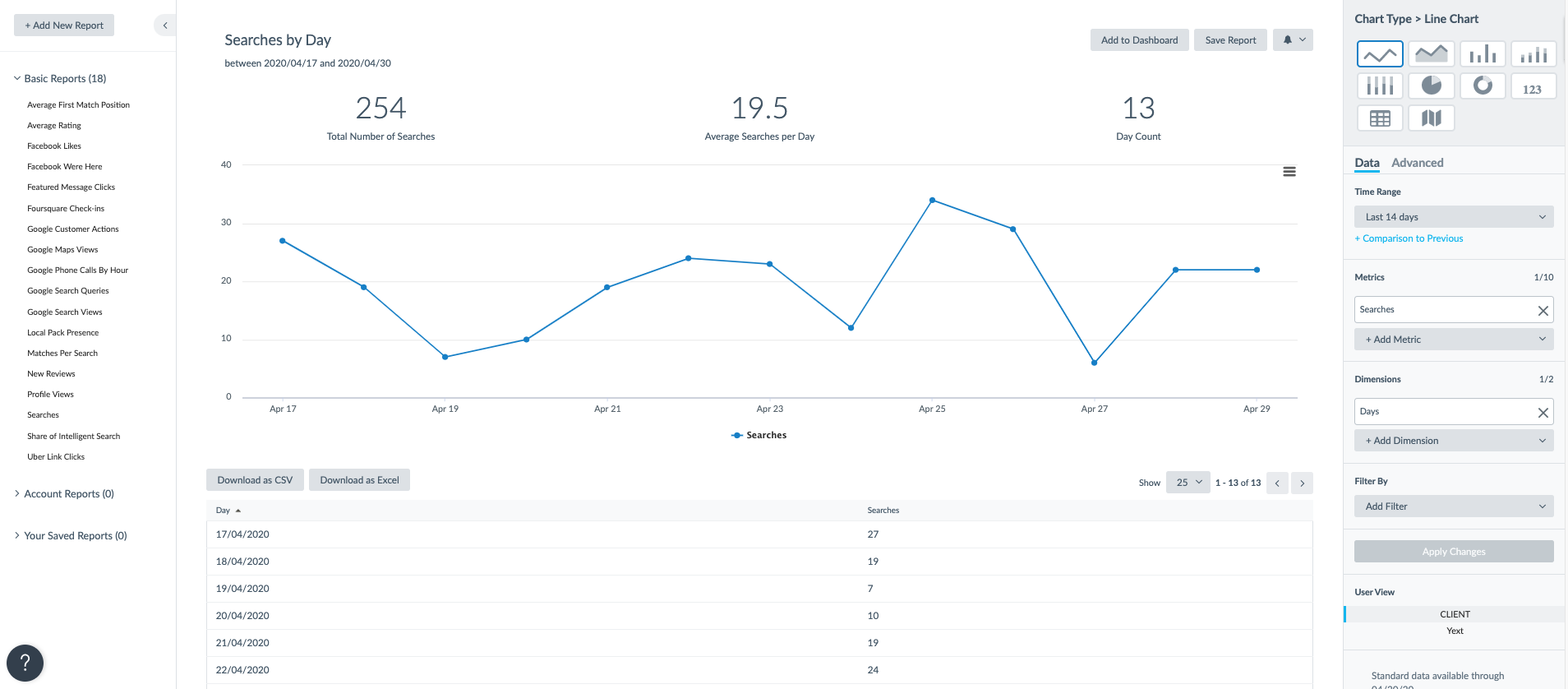Open the Google Search Queries report

point(67,291)
